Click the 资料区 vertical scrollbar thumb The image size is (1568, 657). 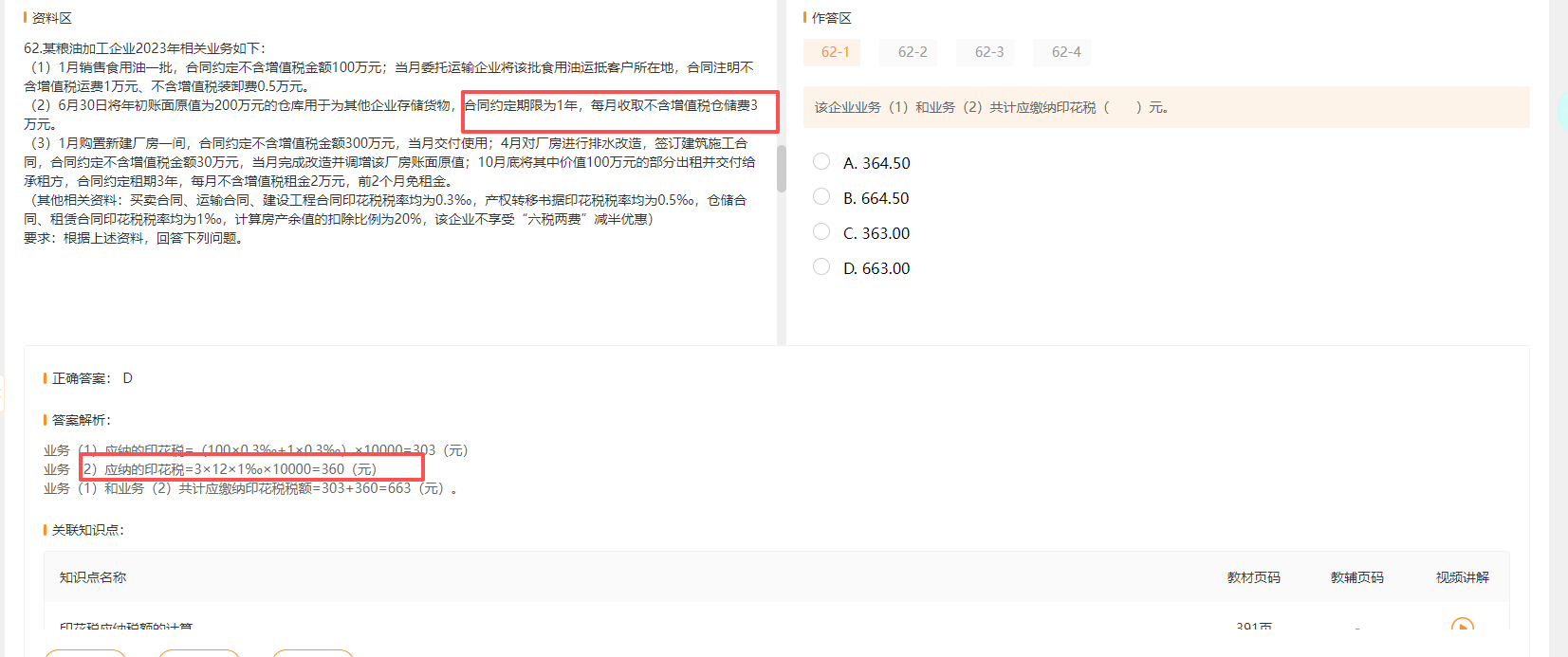click(781, 169)
